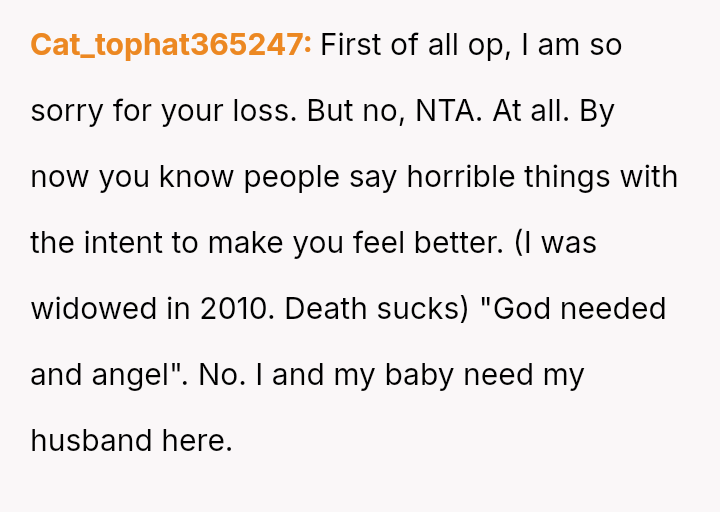Click the opening parenthesis text "(I was"
This screenshot has width=720, height=512.
point(555,243)
